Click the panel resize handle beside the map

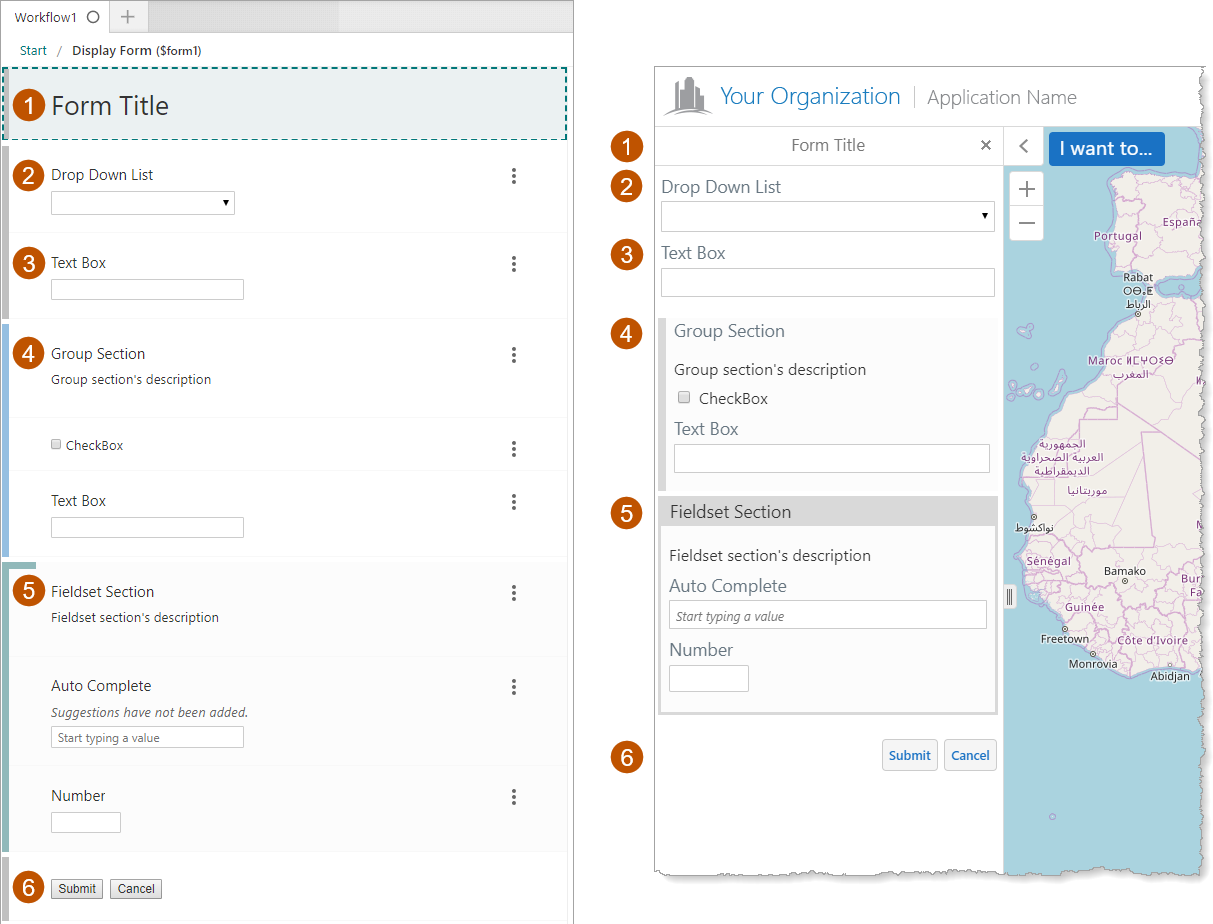(1009, 597)
